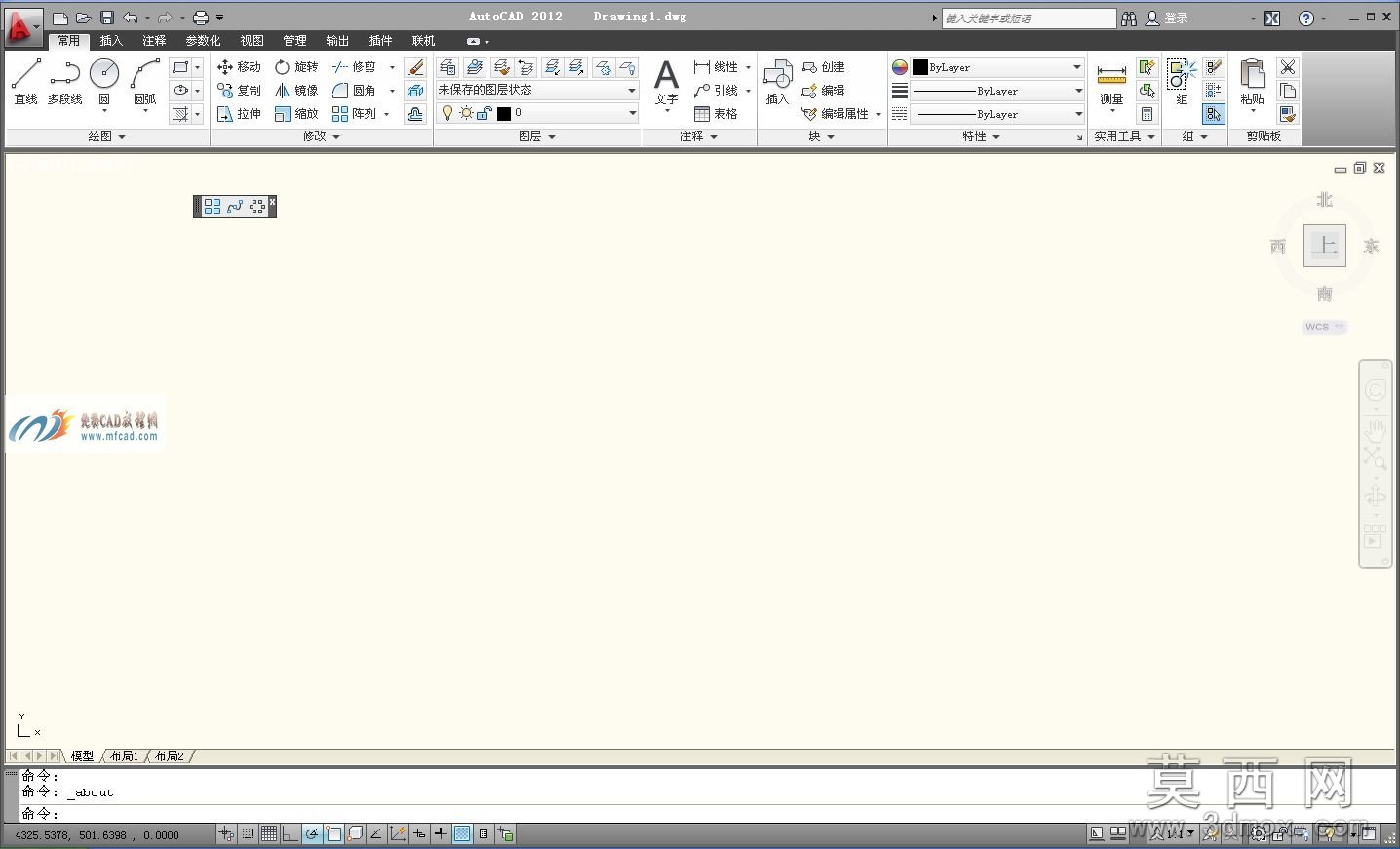The height and width of the screenshot is (849, 1400).
Task: Click the 登录 sign-in button
Action: coord(1167,19)
